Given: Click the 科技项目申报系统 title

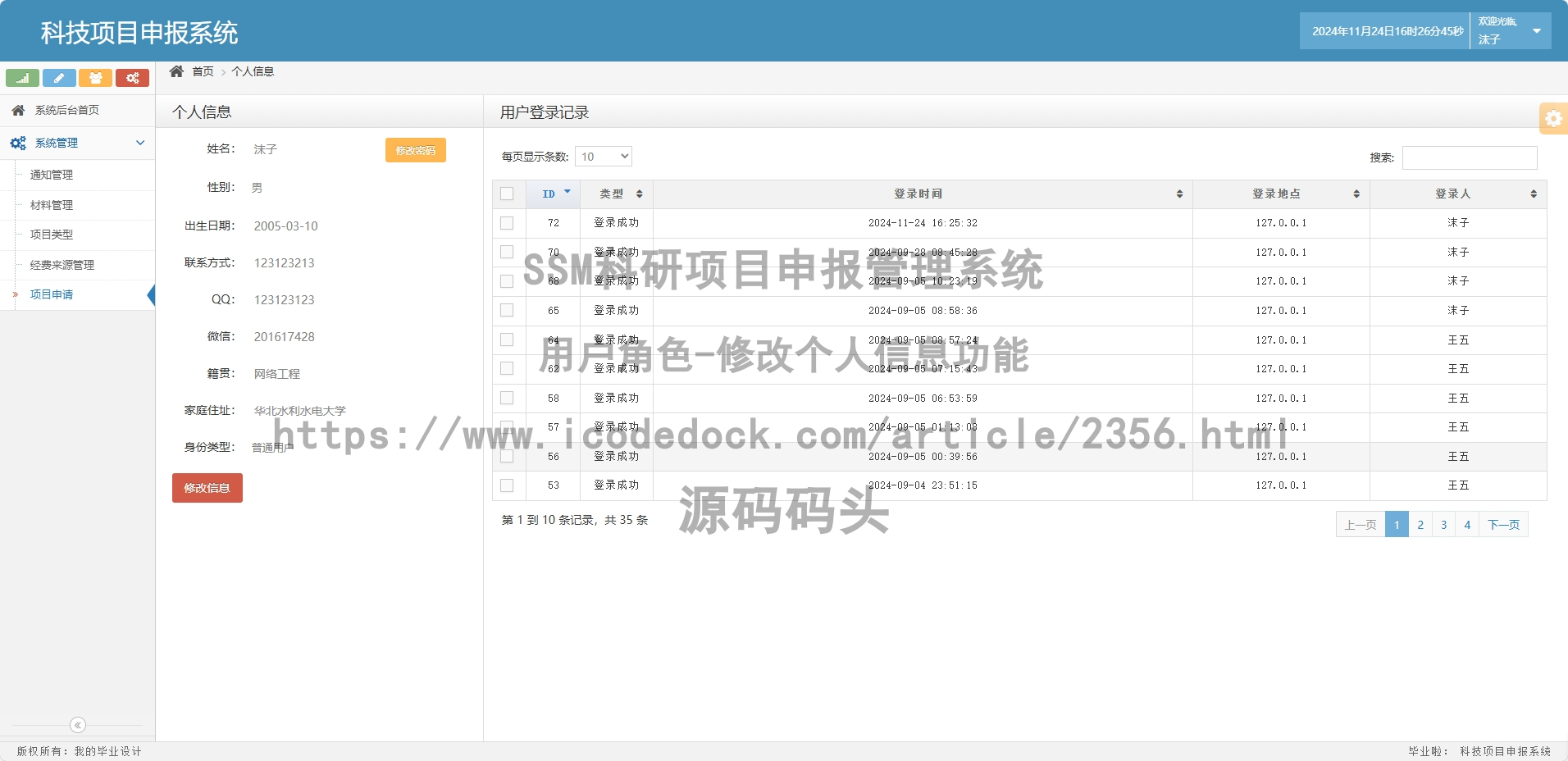Looking at the screenshot, I should point(139,33).
